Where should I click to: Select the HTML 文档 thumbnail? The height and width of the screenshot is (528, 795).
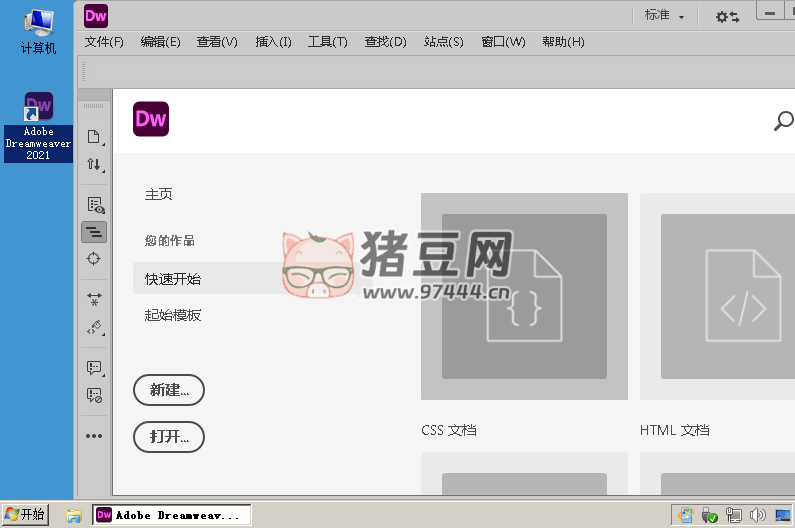[717, 297]
